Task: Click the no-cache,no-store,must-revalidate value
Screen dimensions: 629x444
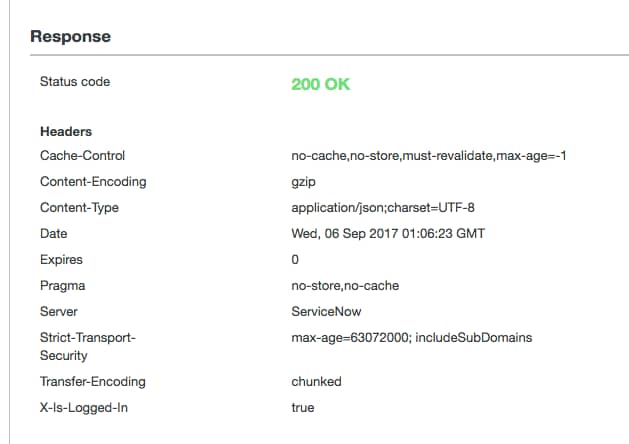Action: 429,156
